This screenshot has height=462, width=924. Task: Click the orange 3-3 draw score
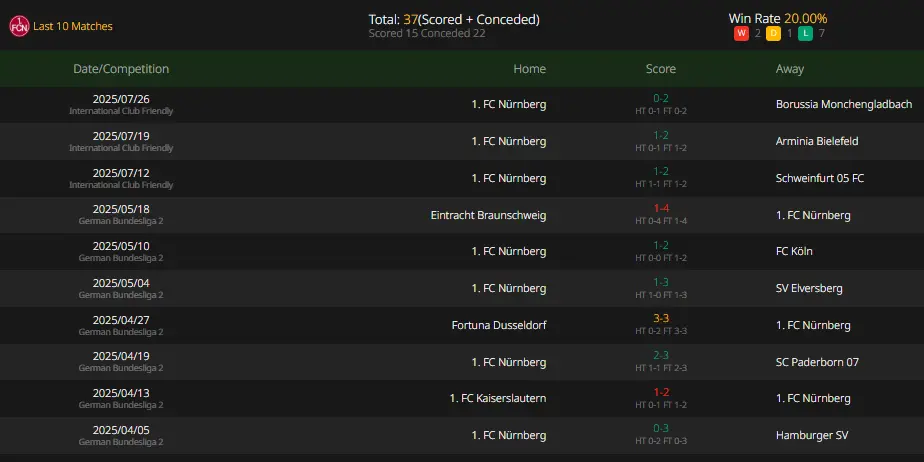pyautogui.click(x=661, y=318)
